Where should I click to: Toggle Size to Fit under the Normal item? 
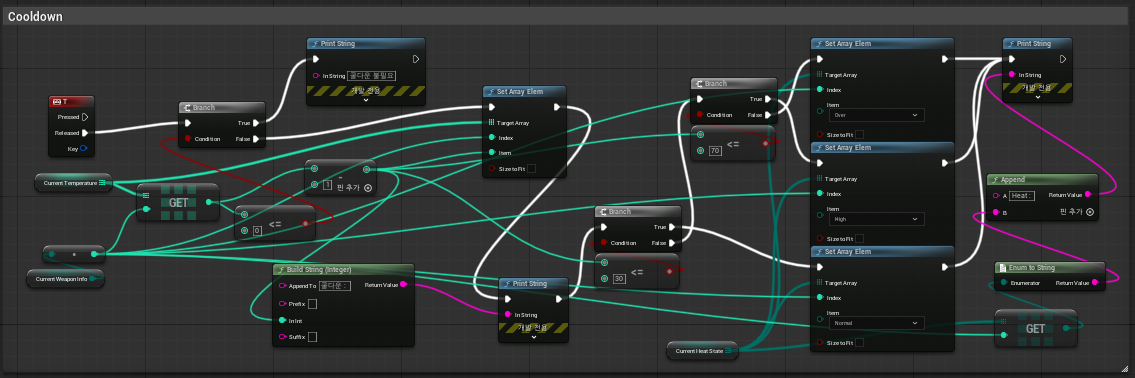pos(859,343)
